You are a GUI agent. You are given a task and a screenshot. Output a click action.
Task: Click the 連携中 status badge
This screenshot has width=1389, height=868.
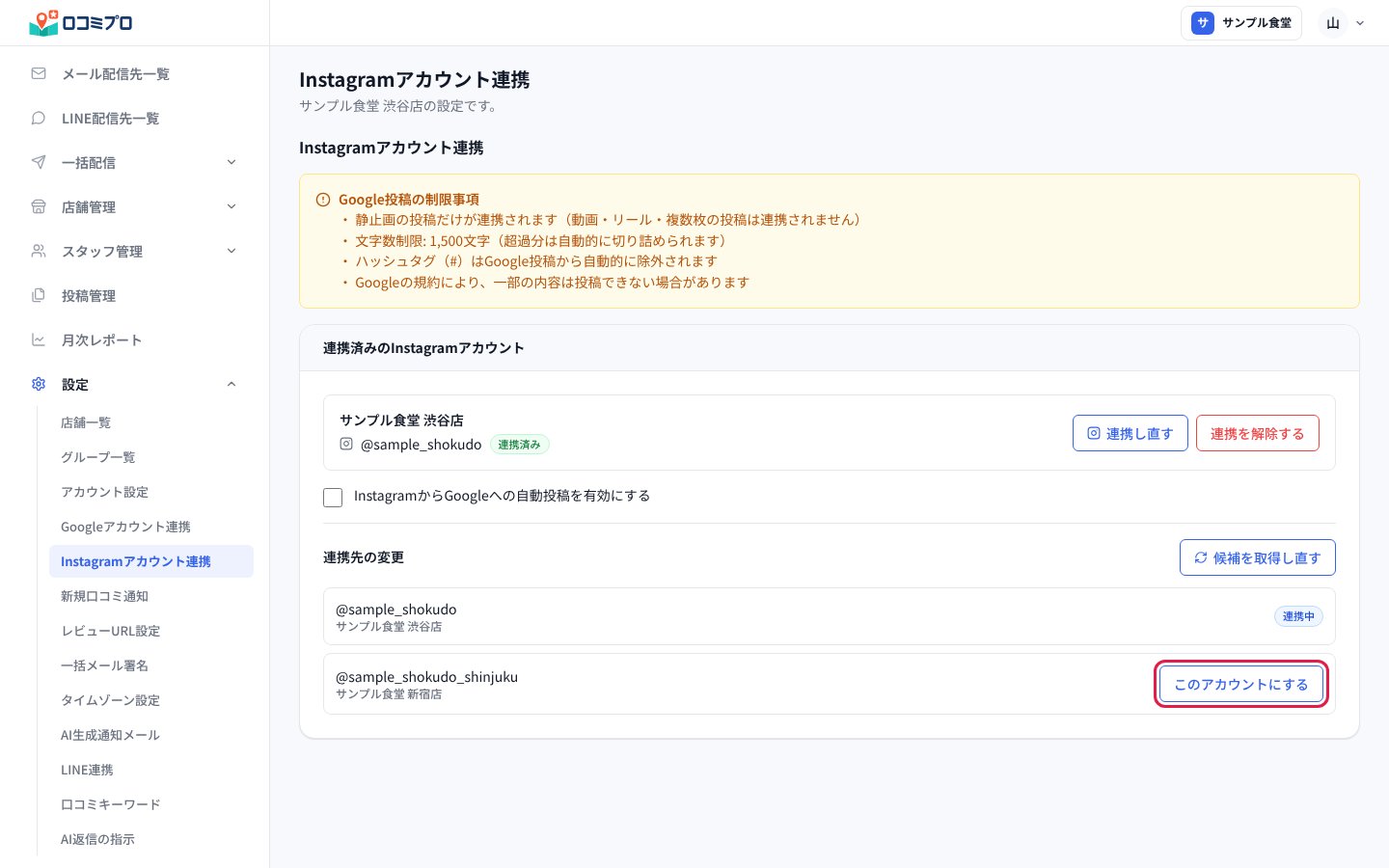click(1298, 616)
